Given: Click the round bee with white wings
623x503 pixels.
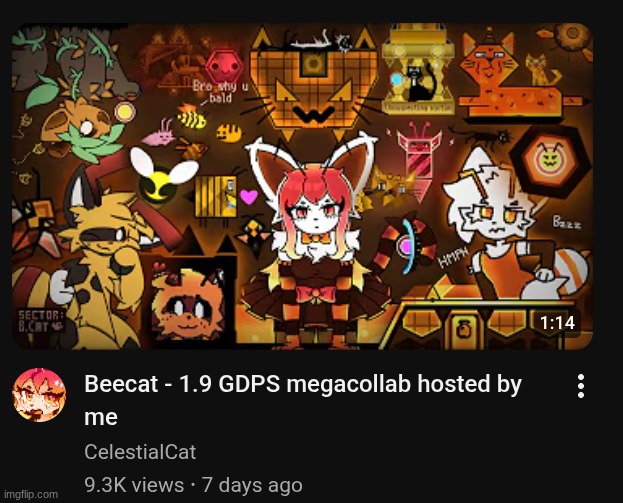Looking at the screenshot, I should (x=163, y=177).
